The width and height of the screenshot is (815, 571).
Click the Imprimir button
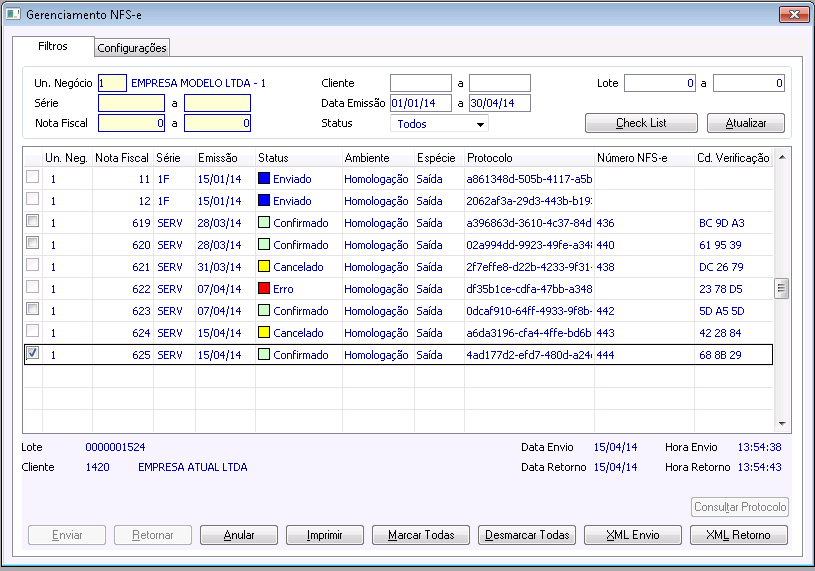pos(324,535)
